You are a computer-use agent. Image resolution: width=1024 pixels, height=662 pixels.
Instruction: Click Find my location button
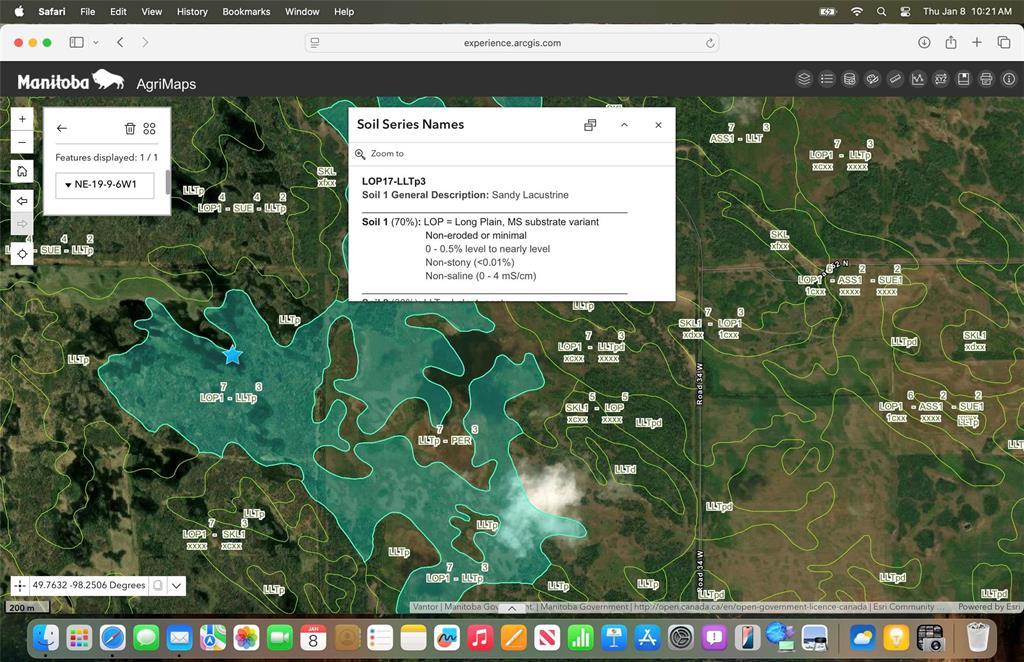[x=22, y=254]
